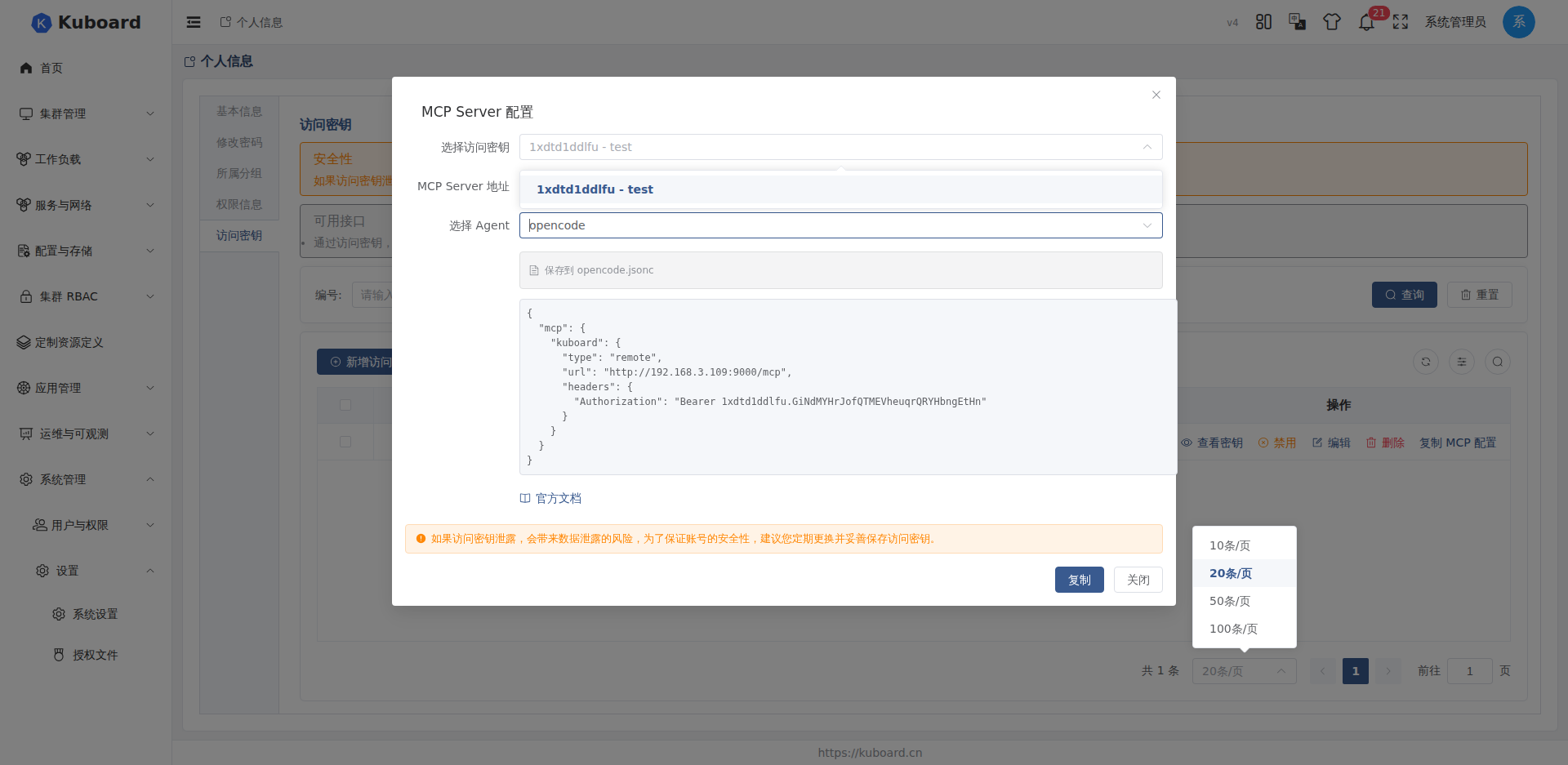Toggle the select-all checkbox in table header
1568x765 pixels.
point(345,405)
